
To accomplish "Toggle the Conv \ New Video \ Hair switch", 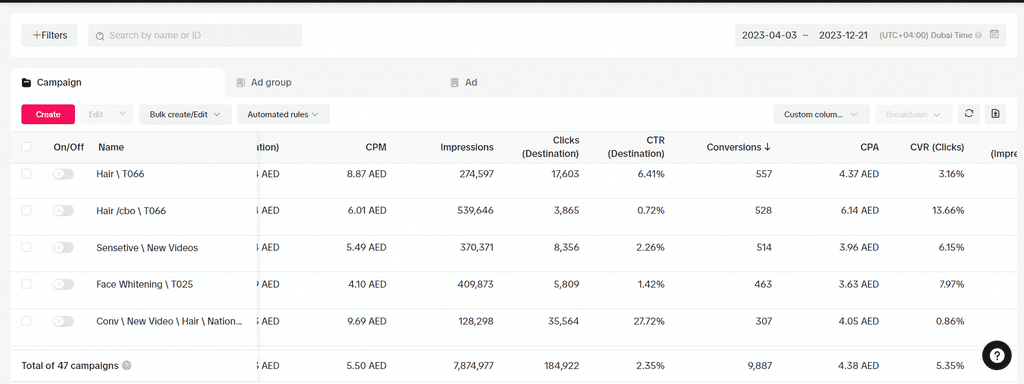I will click(x=63, y=321).
